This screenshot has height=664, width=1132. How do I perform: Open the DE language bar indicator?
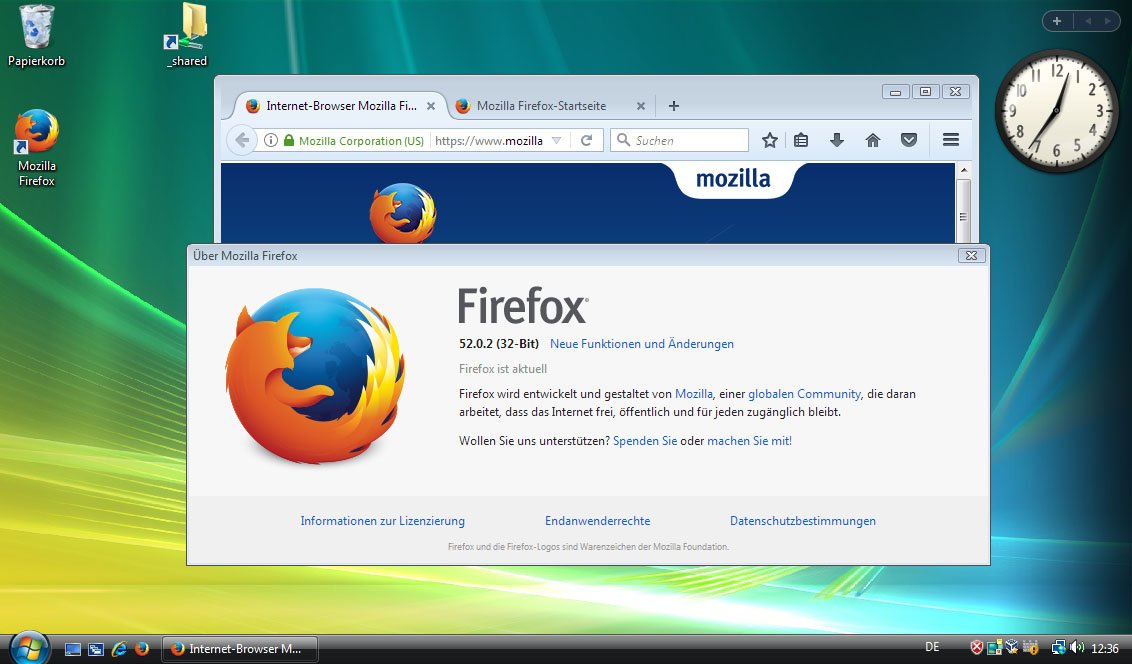click(x=932, y=647)
